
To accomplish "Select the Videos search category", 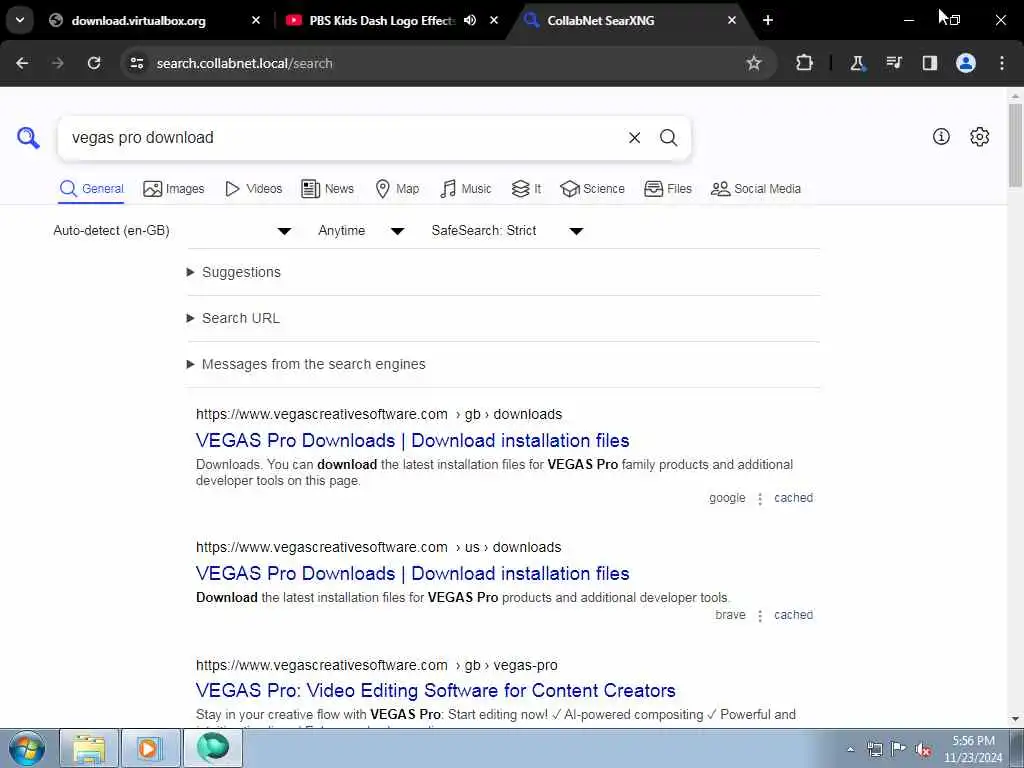I will [x=253, y=189].
